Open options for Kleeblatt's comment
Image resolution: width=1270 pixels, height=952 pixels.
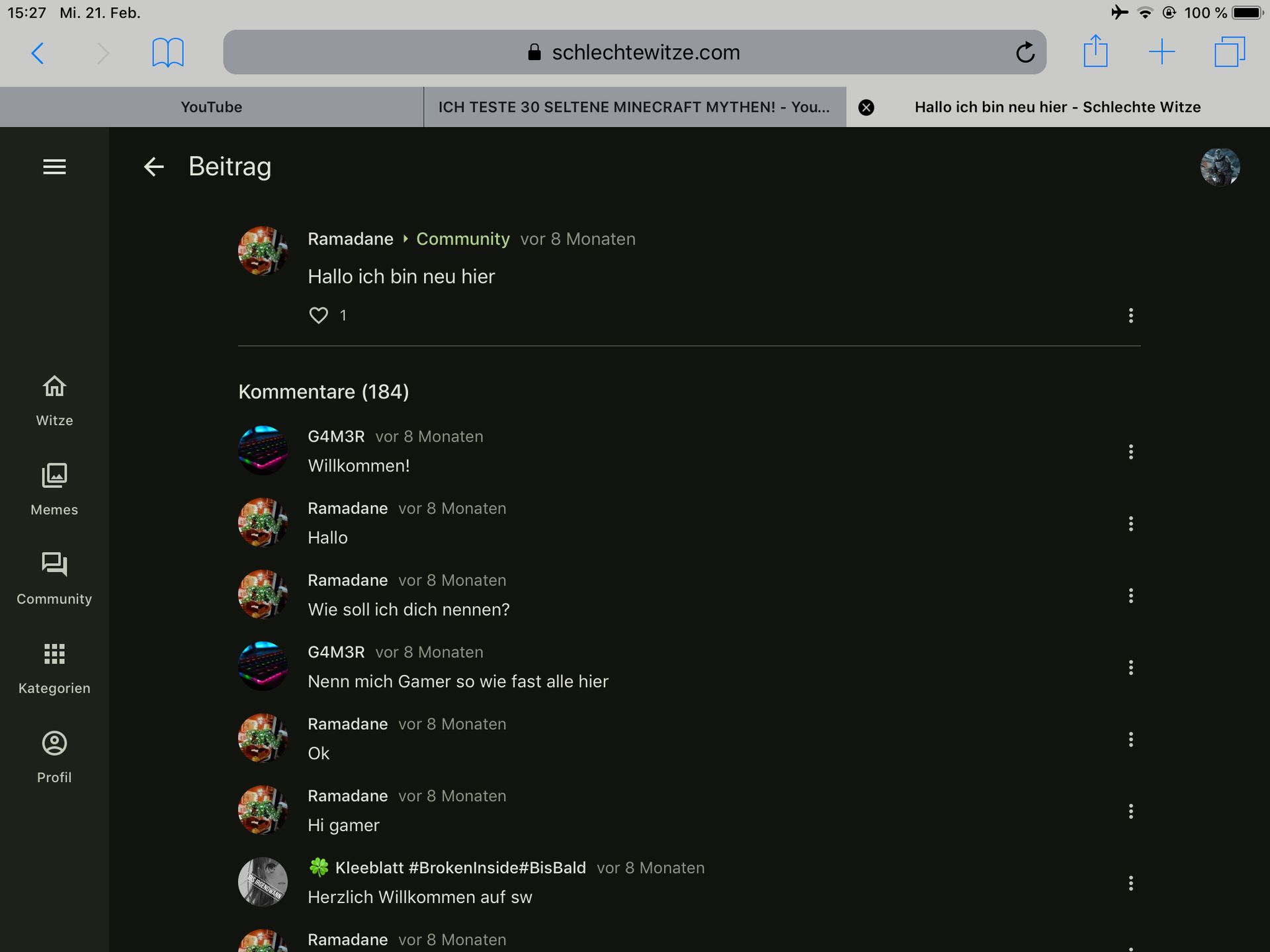(x=1130, y=883)
